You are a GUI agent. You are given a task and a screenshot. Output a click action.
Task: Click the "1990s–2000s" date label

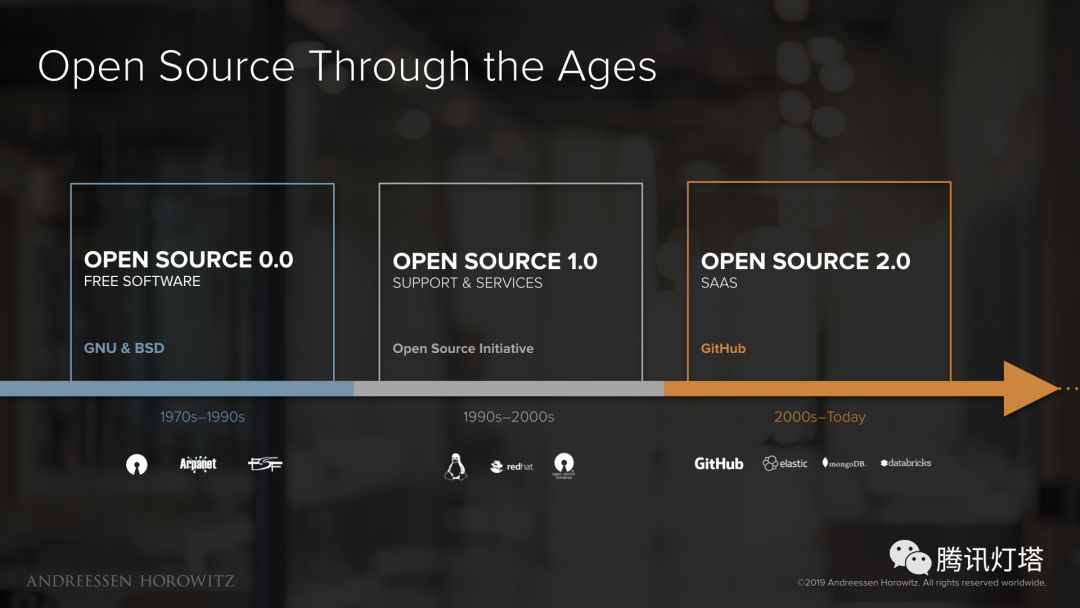[508, 417]
